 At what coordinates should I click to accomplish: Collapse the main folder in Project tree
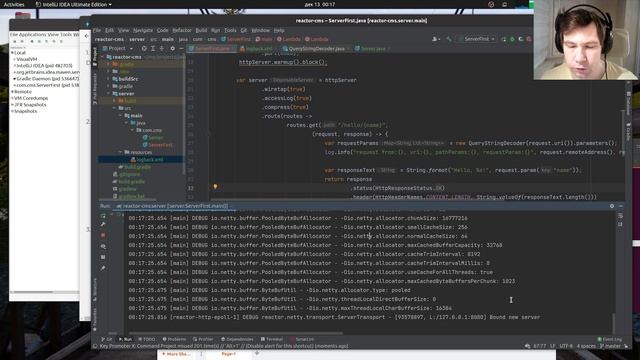120,116
